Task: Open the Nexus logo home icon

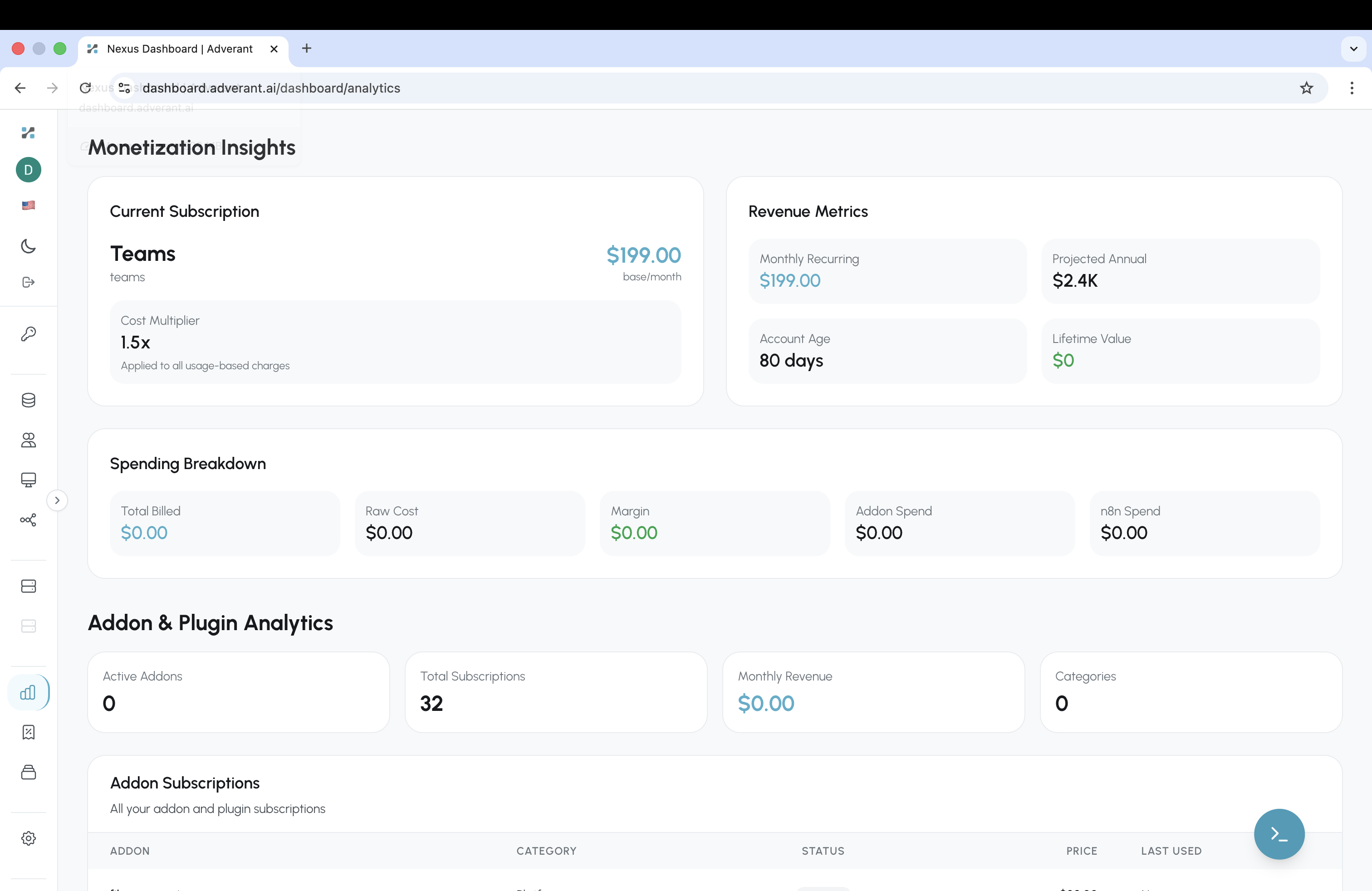Action: pos(28,133)
